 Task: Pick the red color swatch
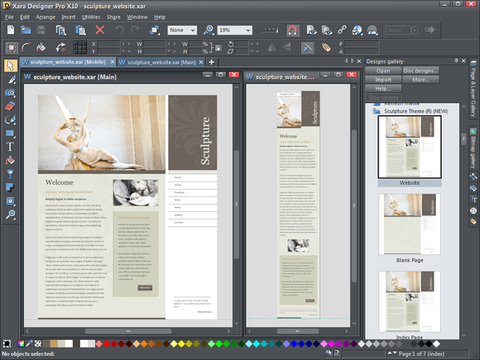(107, 344)
